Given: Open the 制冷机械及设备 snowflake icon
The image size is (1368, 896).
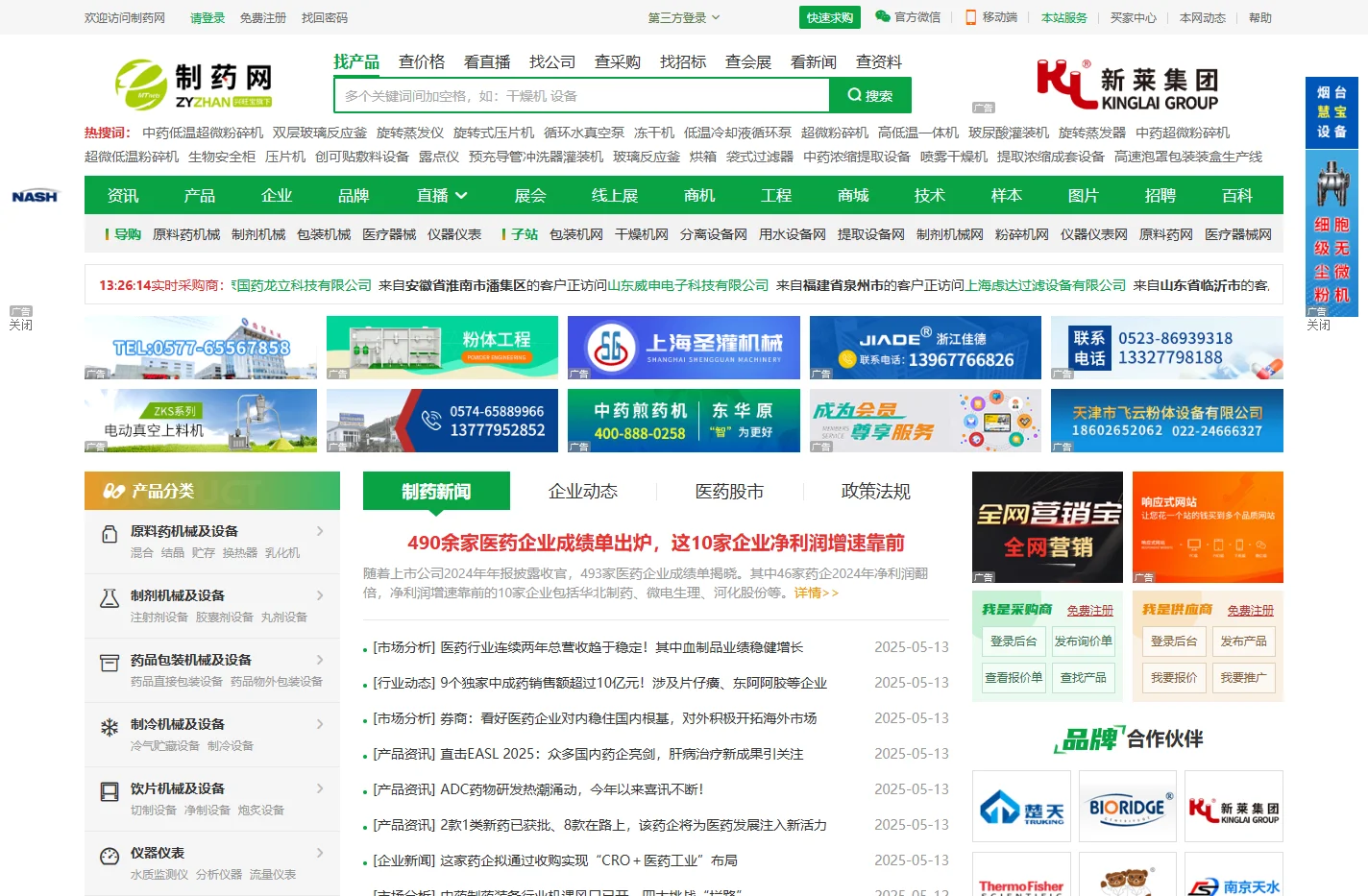Looking at the screenshot, I should [110, 727].
